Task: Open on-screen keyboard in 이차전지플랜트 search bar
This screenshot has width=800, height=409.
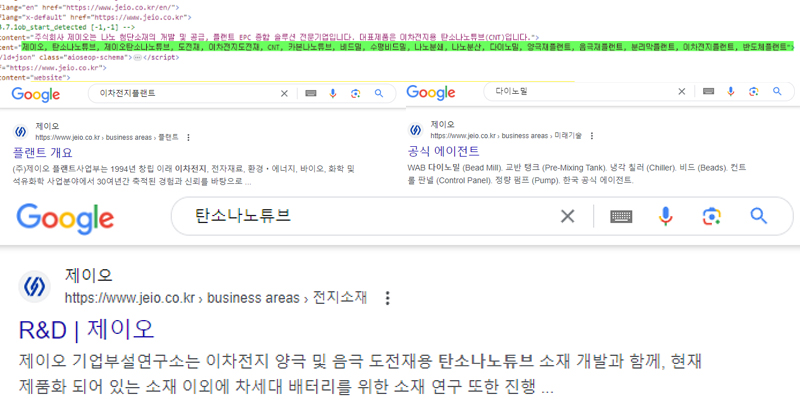Action: [311, 93]
